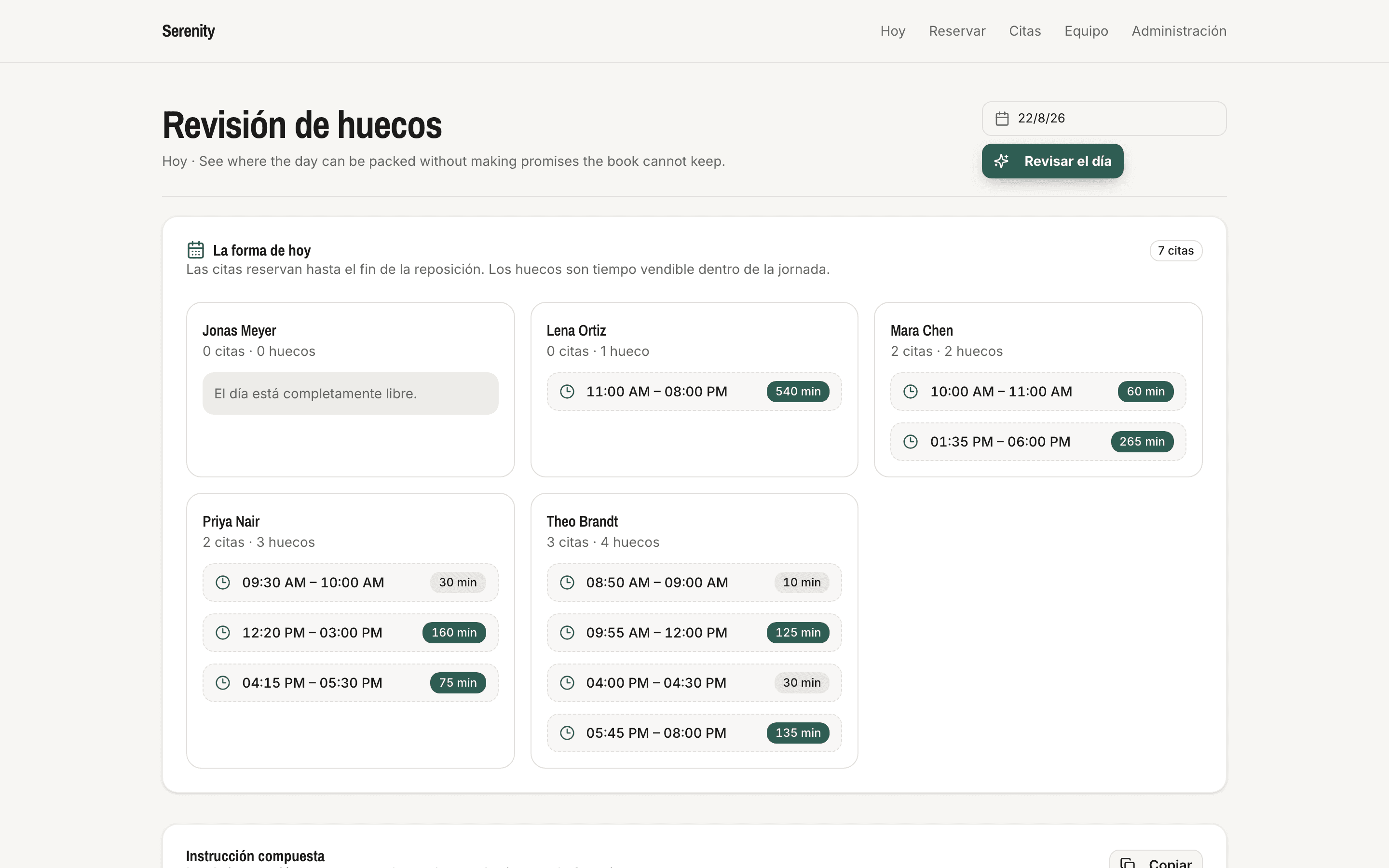Click the Revisión de huecos page title
This screenshot has width=1389, height=868.
[x=302, y=125]
